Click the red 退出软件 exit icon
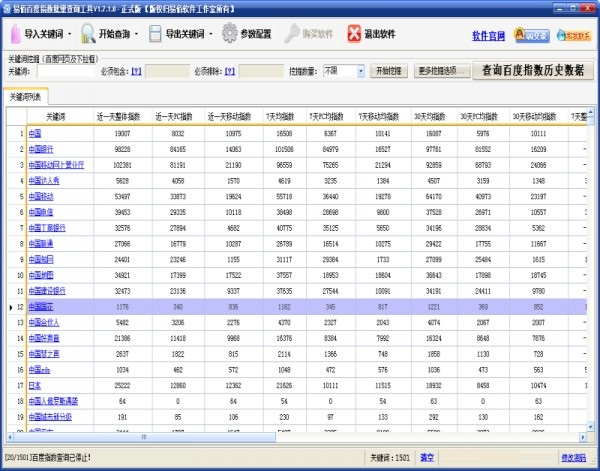 tap(355, 35)
